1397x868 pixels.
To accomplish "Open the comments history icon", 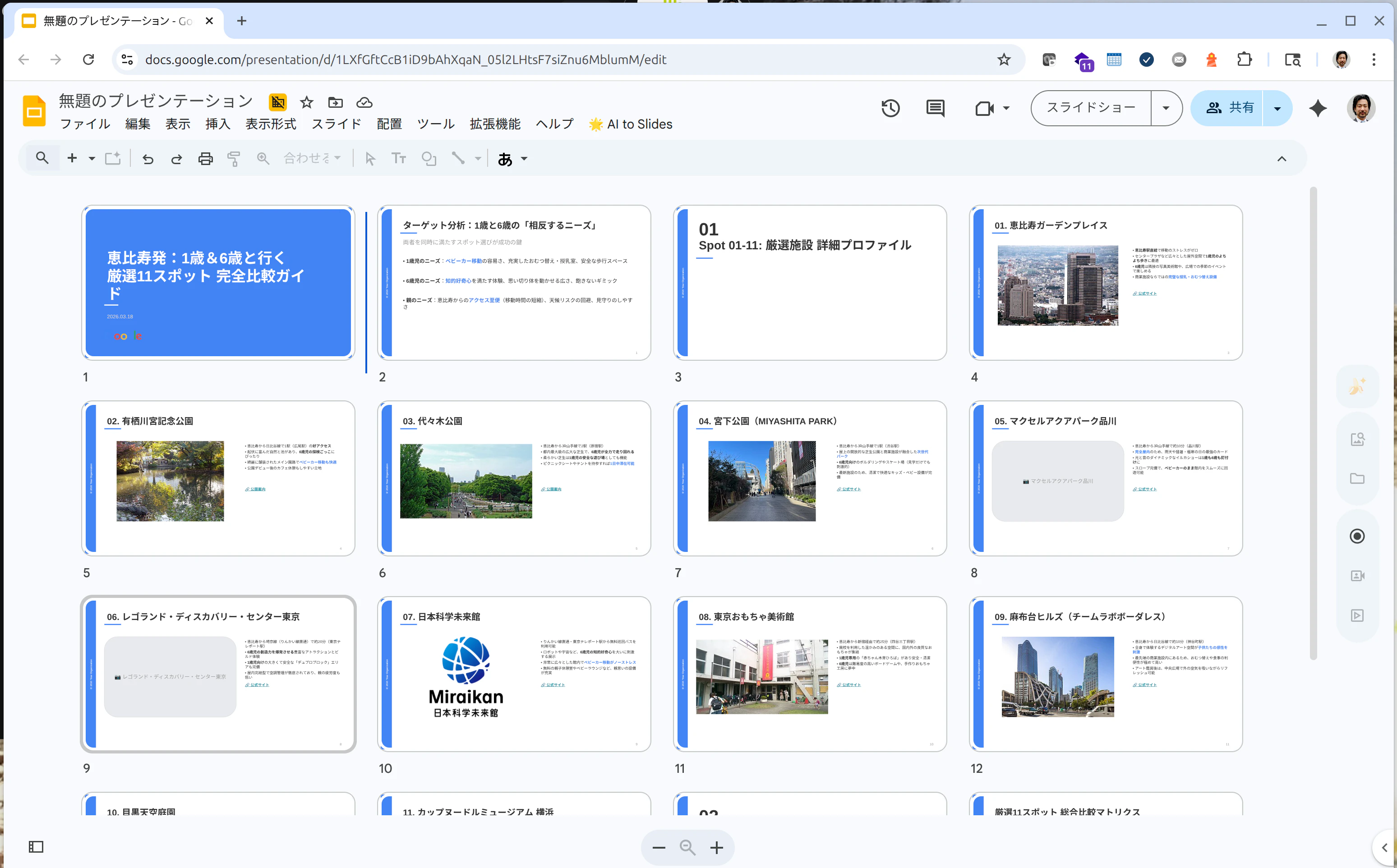I will (936, 108).
